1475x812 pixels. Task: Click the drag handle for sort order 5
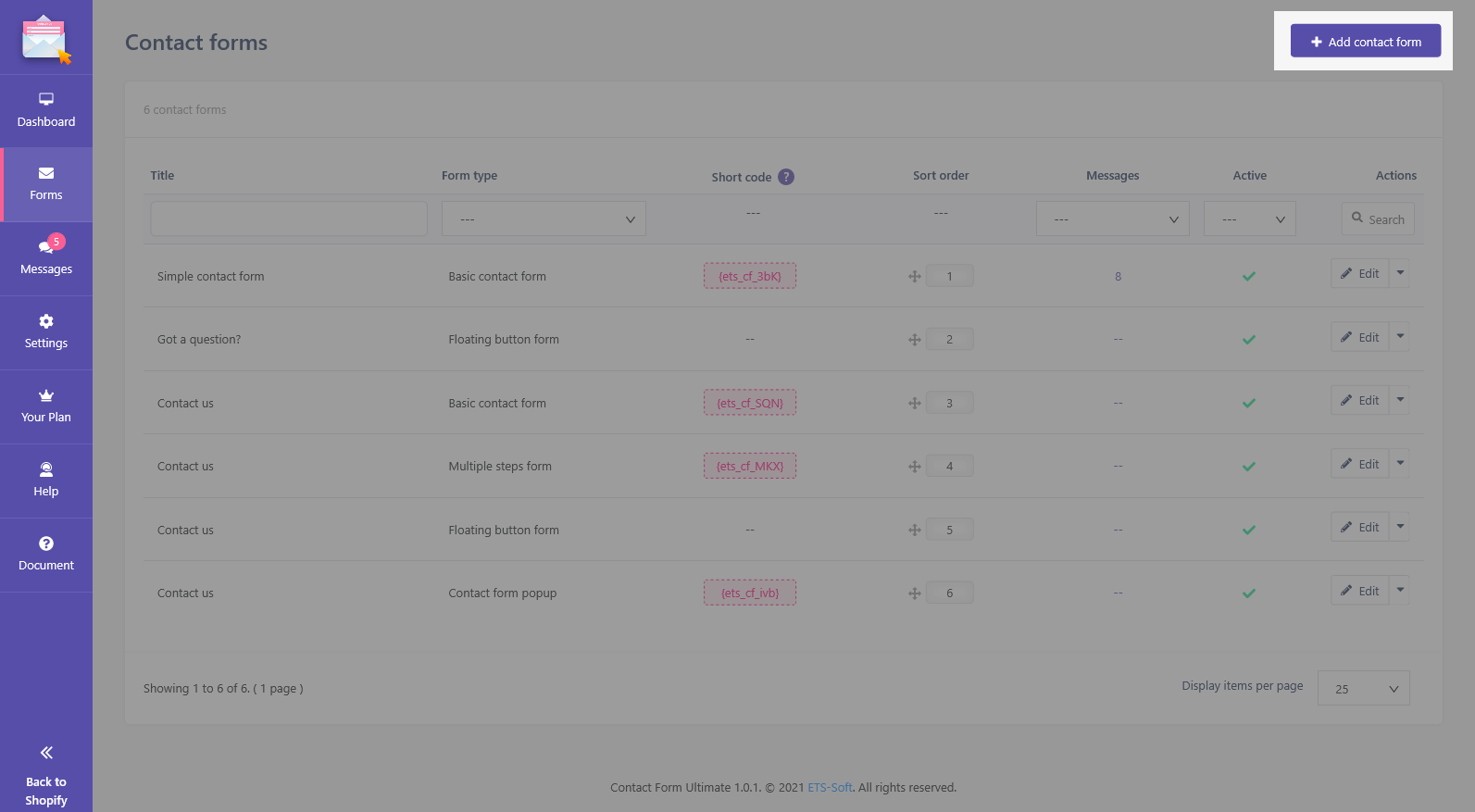pos(915,530)
